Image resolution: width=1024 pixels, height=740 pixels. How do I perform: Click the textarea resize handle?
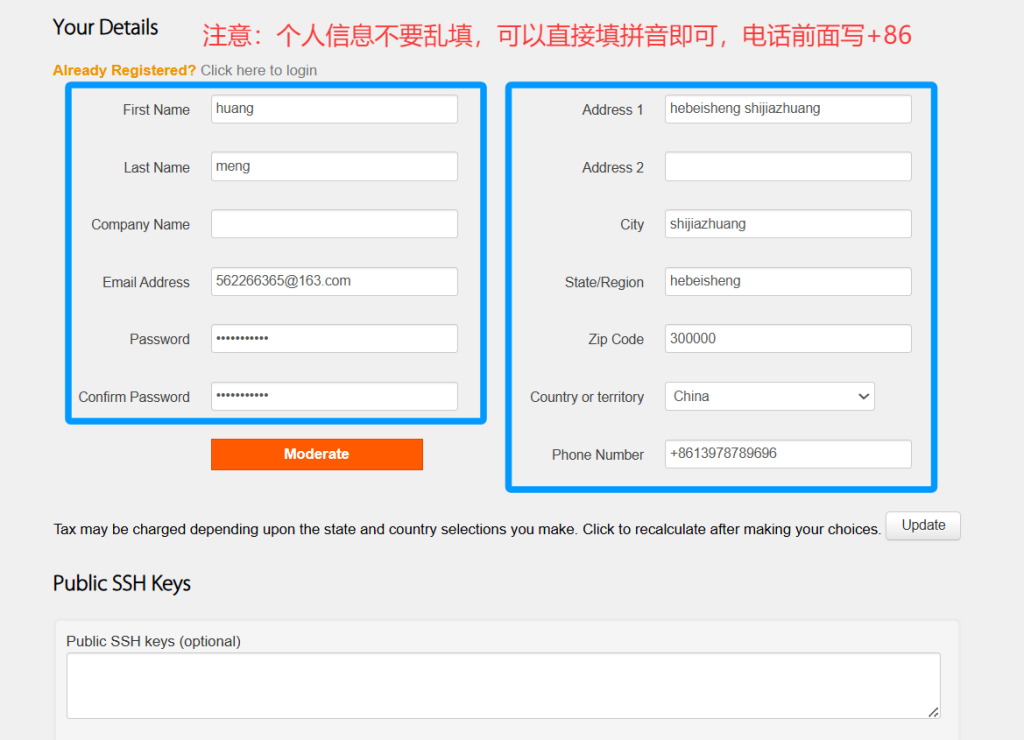pyautogui.click(x=934, y=712)
